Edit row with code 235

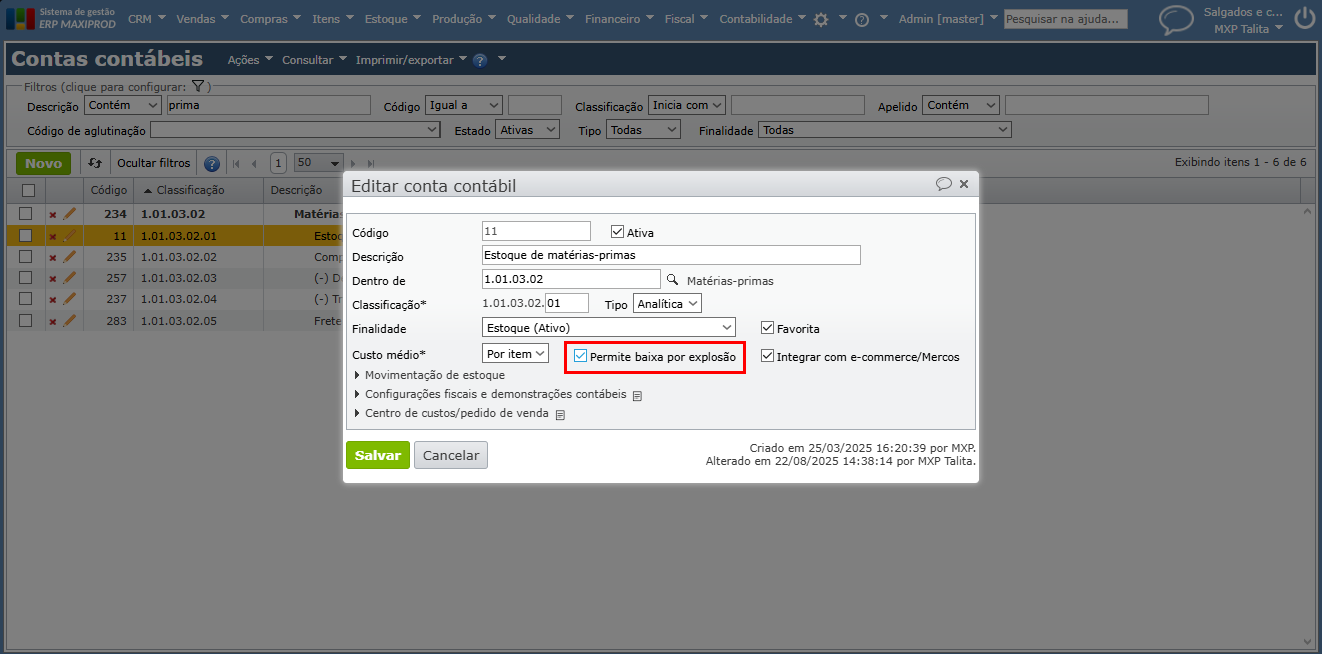(x=69, y=257)
